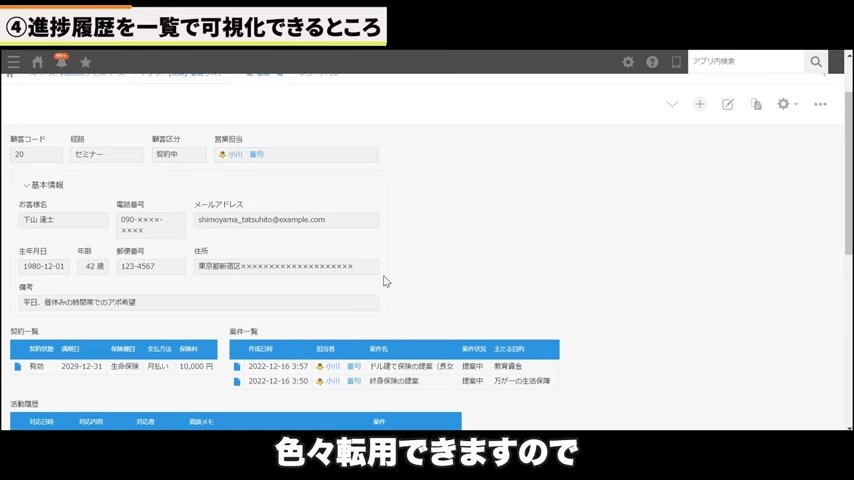Open notifications bell with 99+ badge
This screenshot has width=854, height=480.
point(62,61)
